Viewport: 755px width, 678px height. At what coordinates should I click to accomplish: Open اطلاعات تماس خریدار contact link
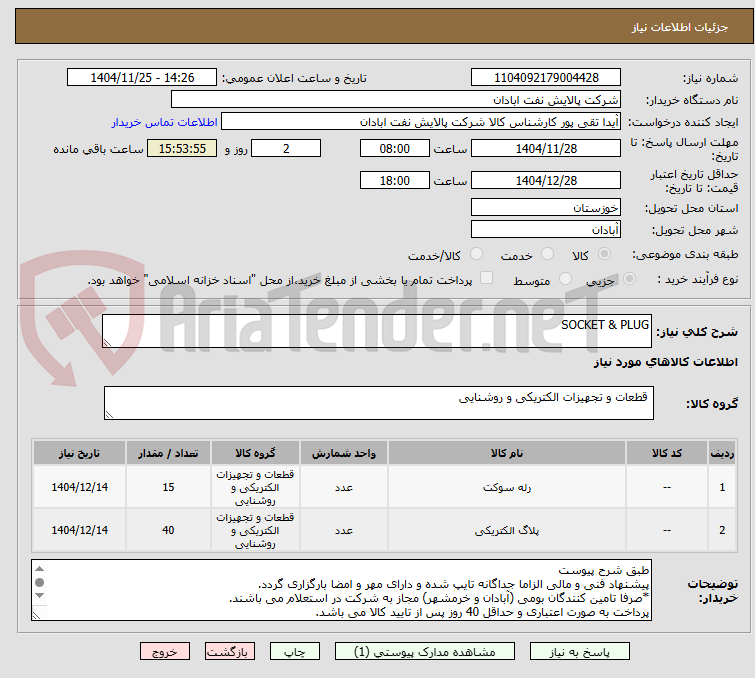[x=165, y=122]
